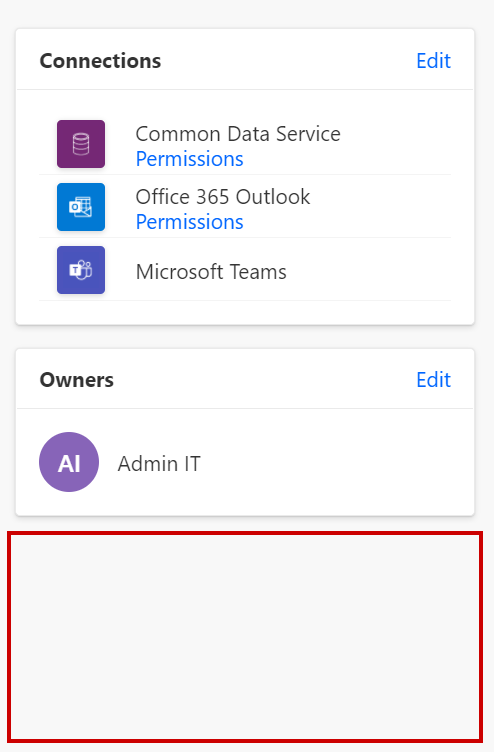Screen dimensions: 494x752
Task: Open Permissions under Common Data Service
Action: pyautogui.click(x=189, y=159)
